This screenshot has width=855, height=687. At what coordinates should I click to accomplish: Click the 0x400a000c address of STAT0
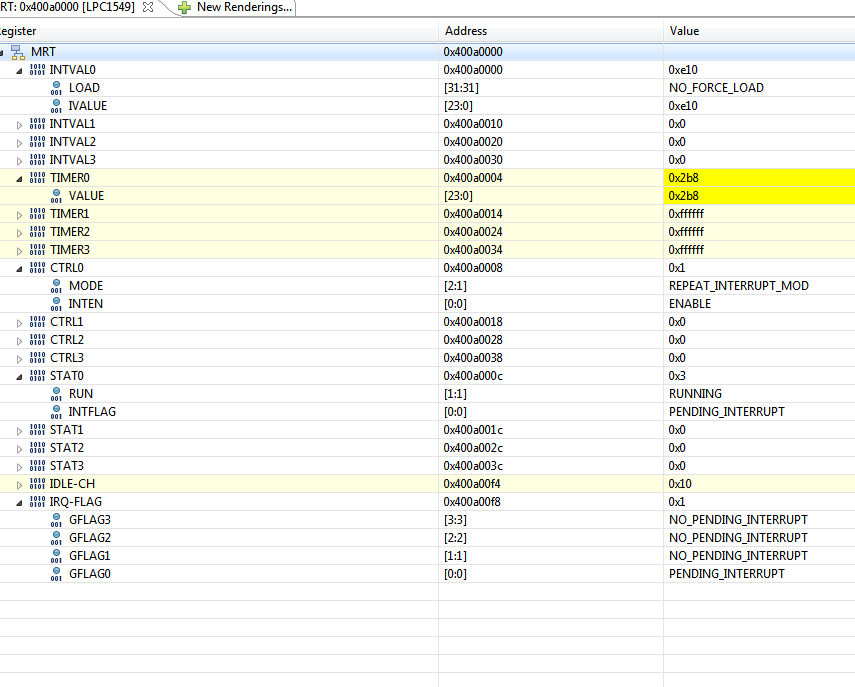tap(473, 376)
